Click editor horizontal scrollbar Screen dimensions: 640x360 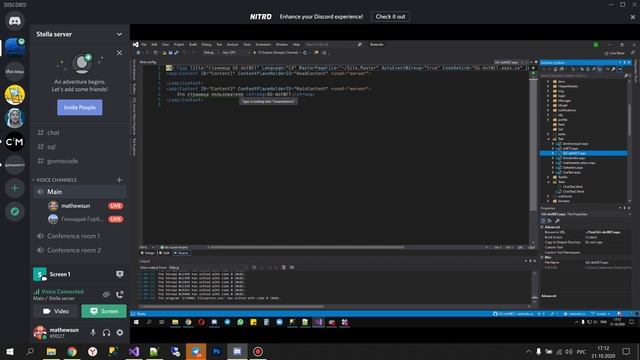tap(307, 247)
